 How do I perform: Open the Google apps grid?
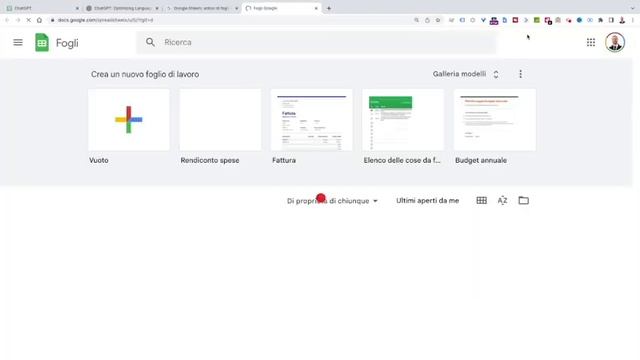click(591, 42)
